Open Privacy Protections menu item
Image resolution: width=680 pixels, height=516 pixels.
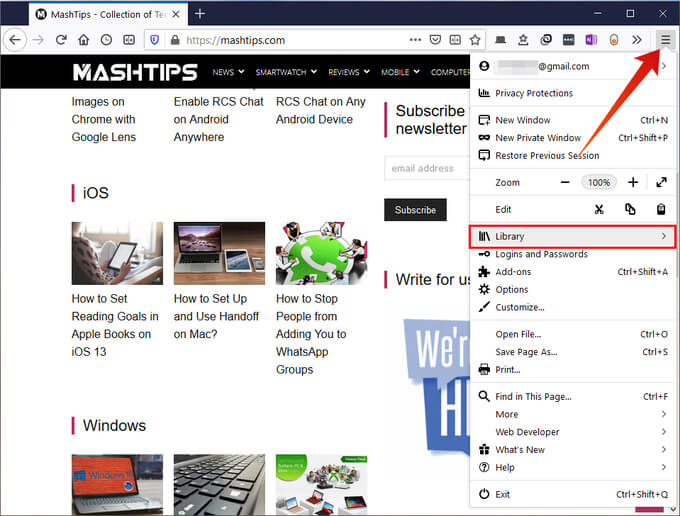click(x=572, y=93)
